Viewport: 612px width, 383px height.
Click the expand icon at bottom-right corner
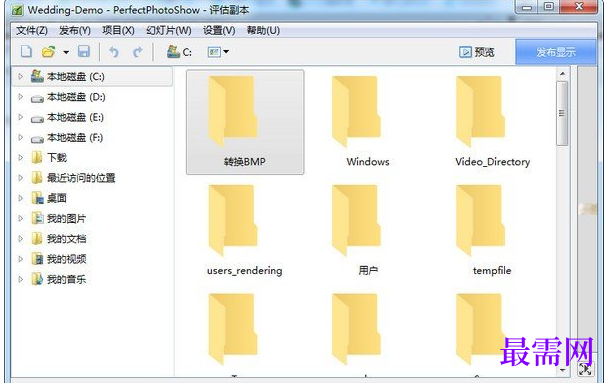pos(585,369)
